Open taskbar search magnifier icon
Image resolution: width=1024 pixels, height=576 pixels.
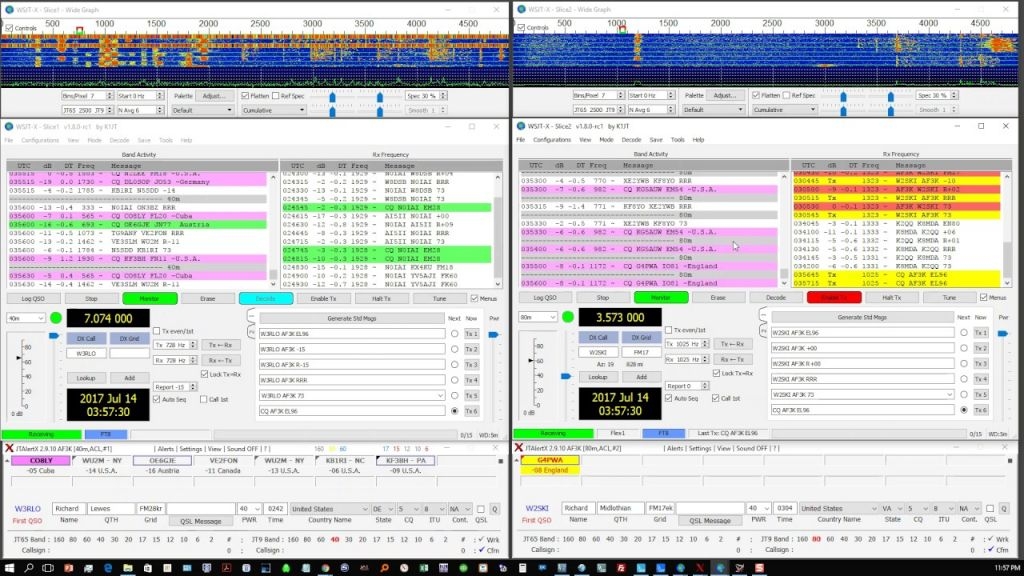click(x=29, y=568)
